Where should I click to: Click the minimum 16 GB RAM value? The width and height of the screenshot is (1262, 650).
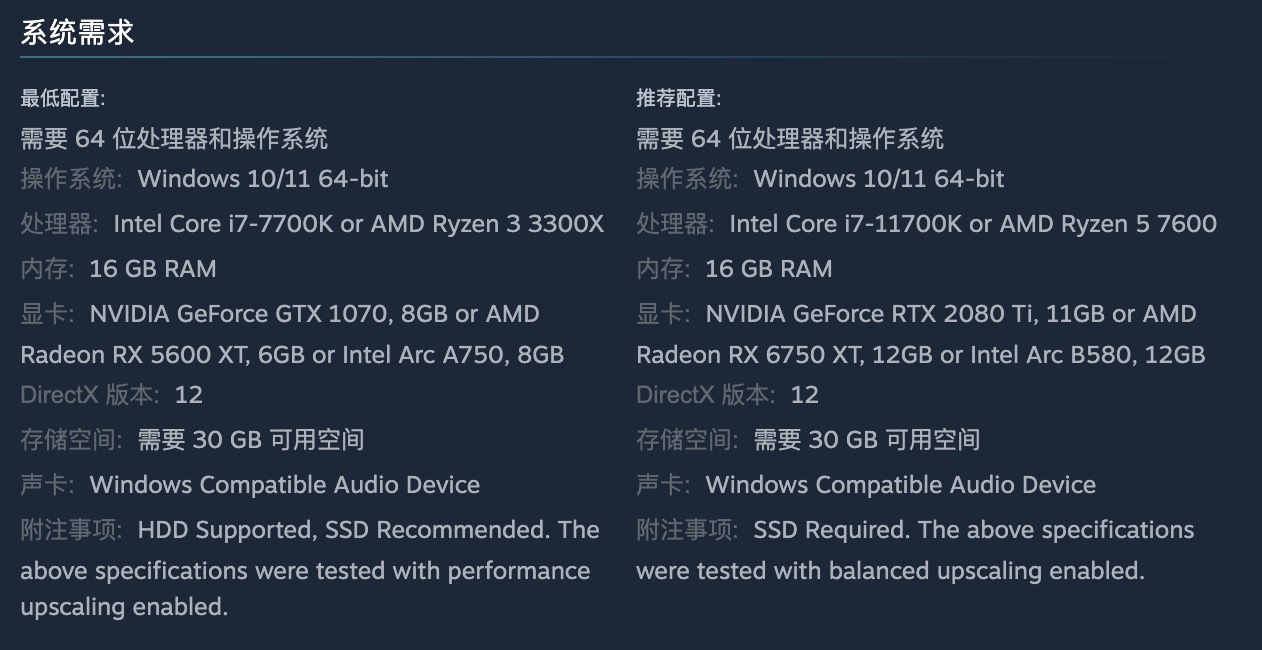(153, 269)
